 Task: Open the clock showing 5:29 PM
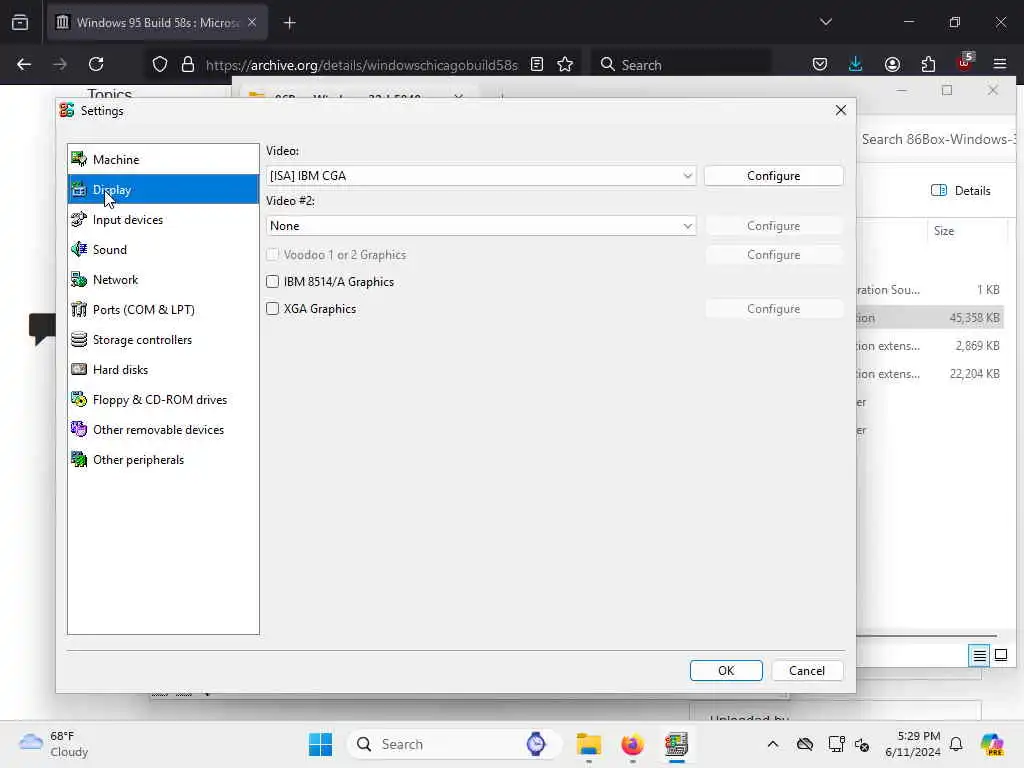912,744
